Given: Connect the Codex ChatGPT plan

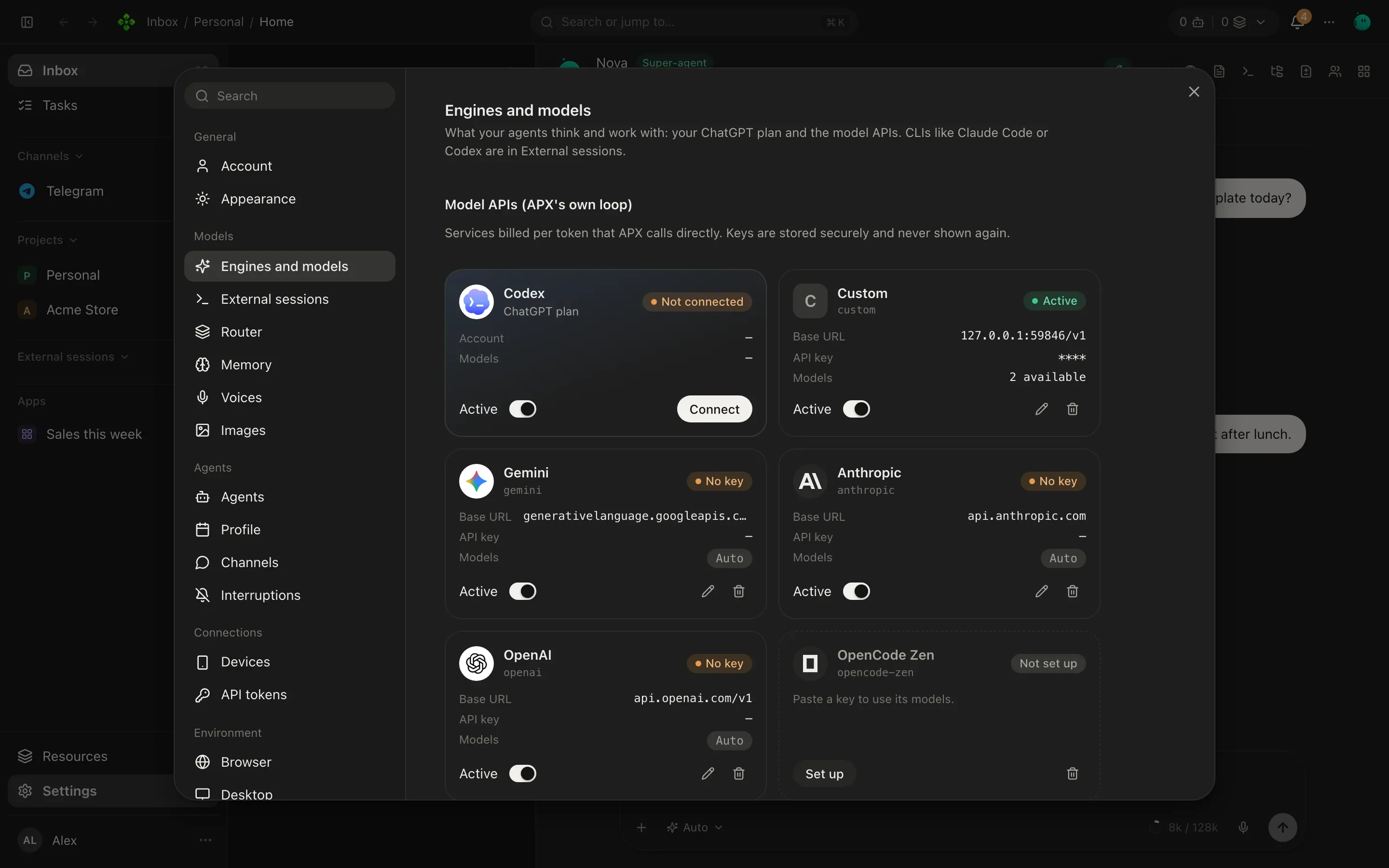Looking at the screenshot, I should point(714,409).
